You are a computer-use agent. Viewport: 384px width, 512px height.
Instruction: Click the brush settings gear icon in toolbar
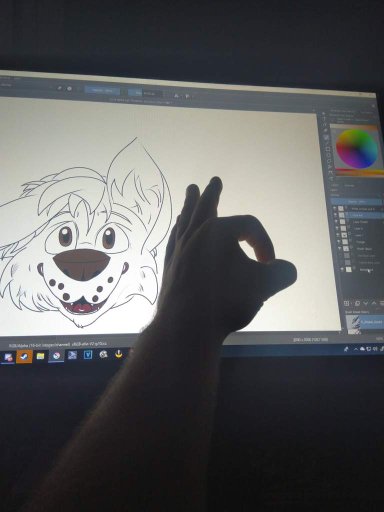point(69,89)
